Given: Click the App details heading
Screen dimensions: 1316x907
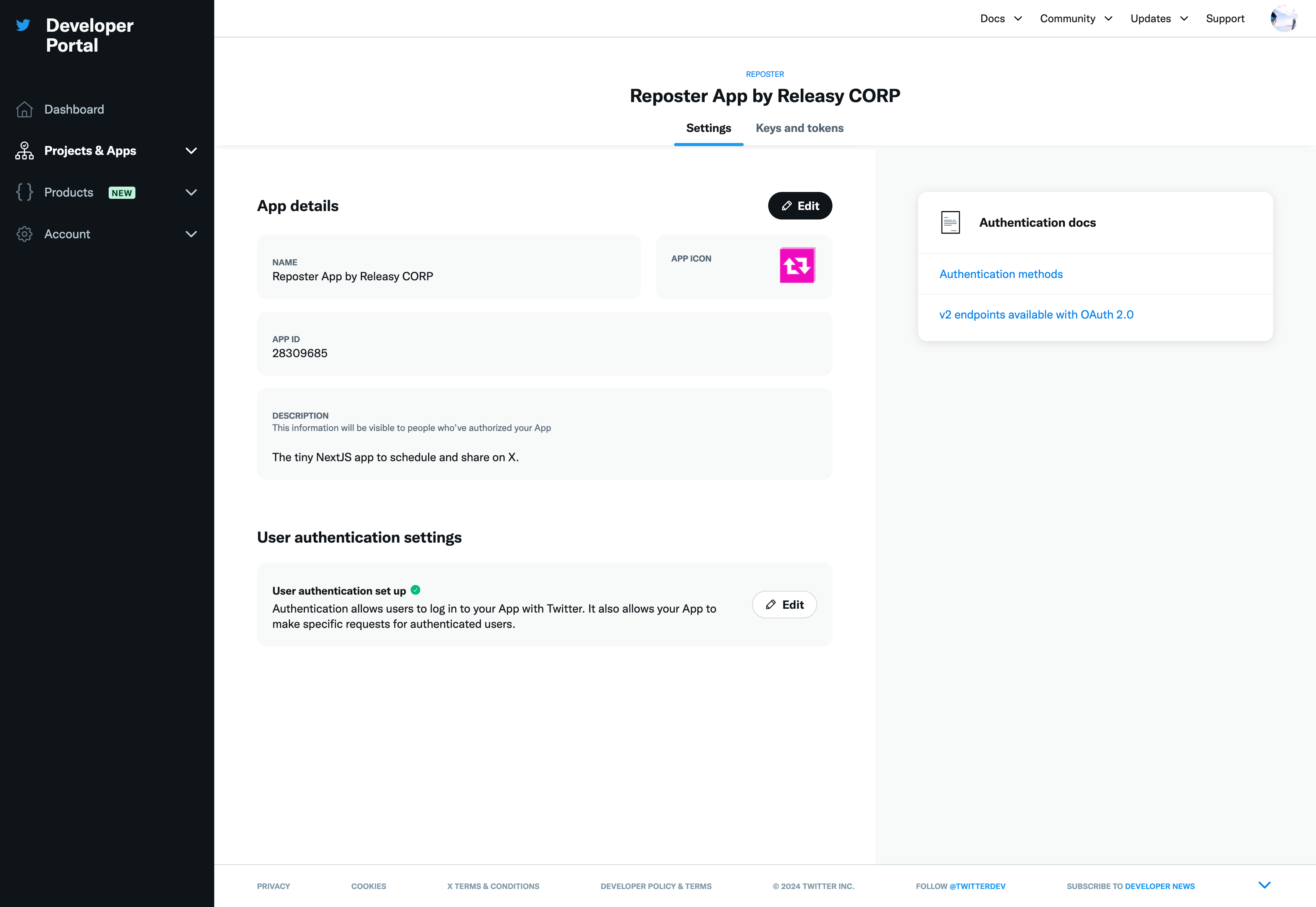Looking at the screenshot, I should pos(298,206).
